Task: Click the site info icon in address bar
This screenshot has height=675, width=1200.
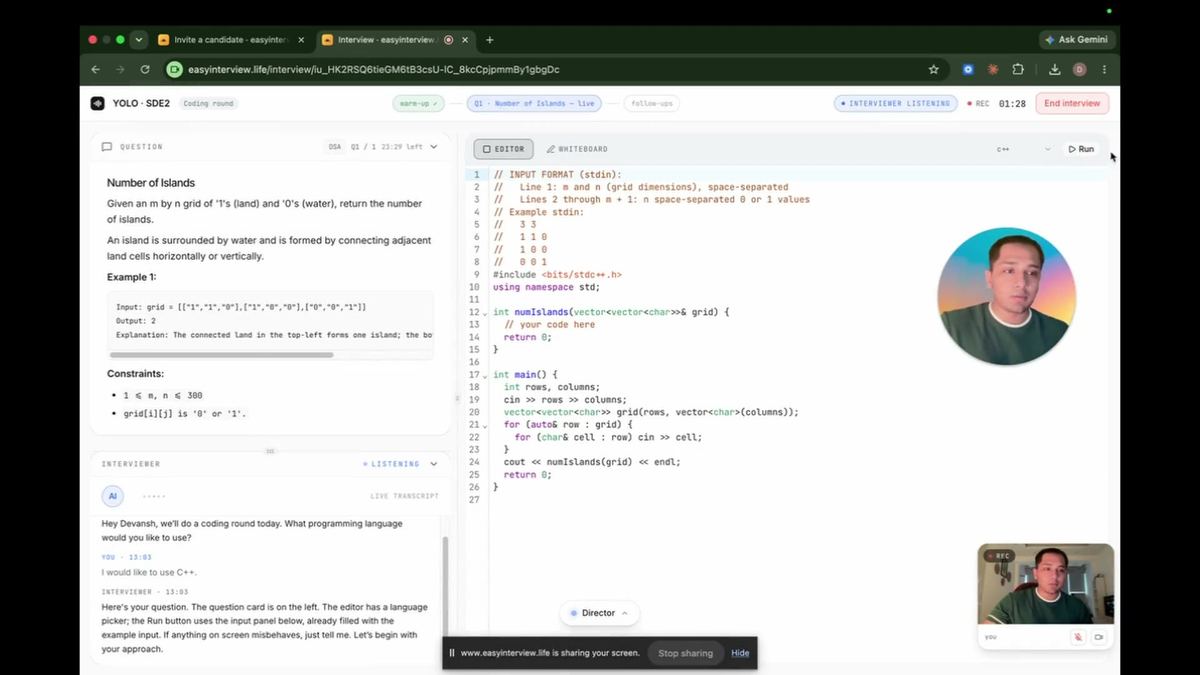Action: coord(175,70)
